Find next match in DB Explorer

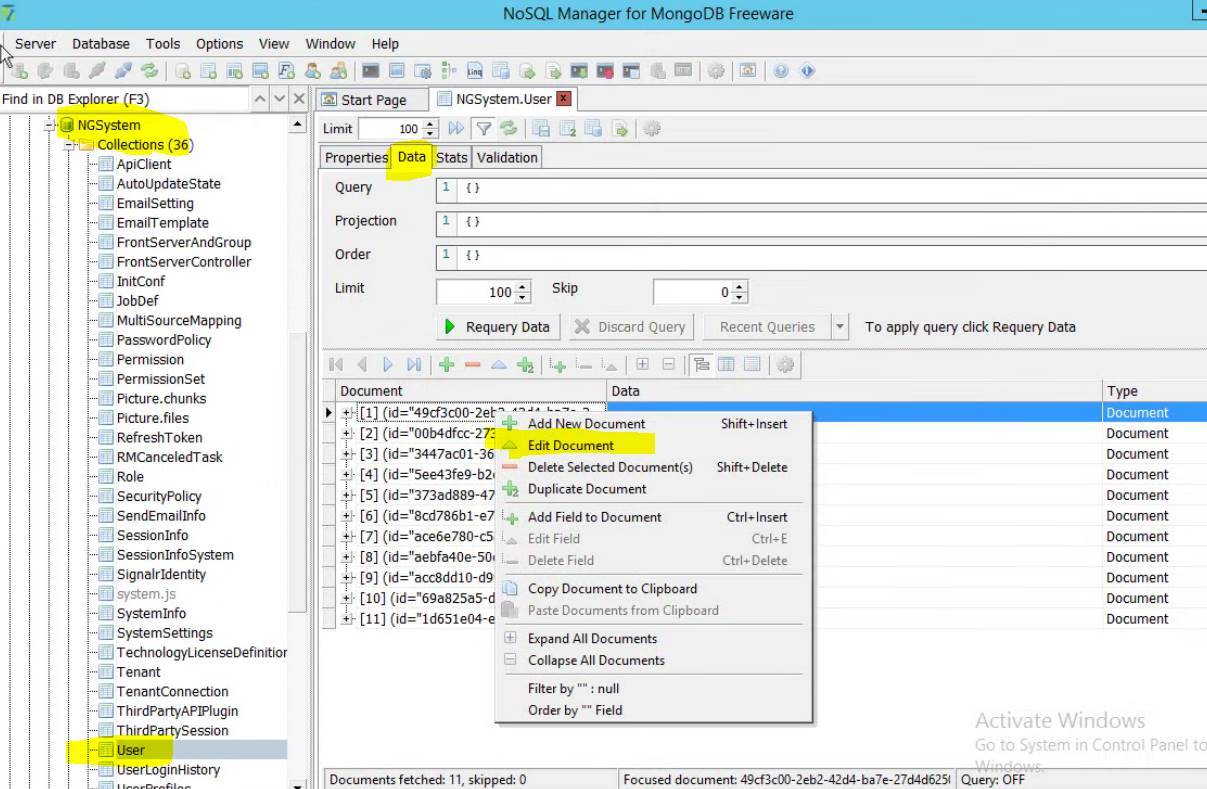280,99
